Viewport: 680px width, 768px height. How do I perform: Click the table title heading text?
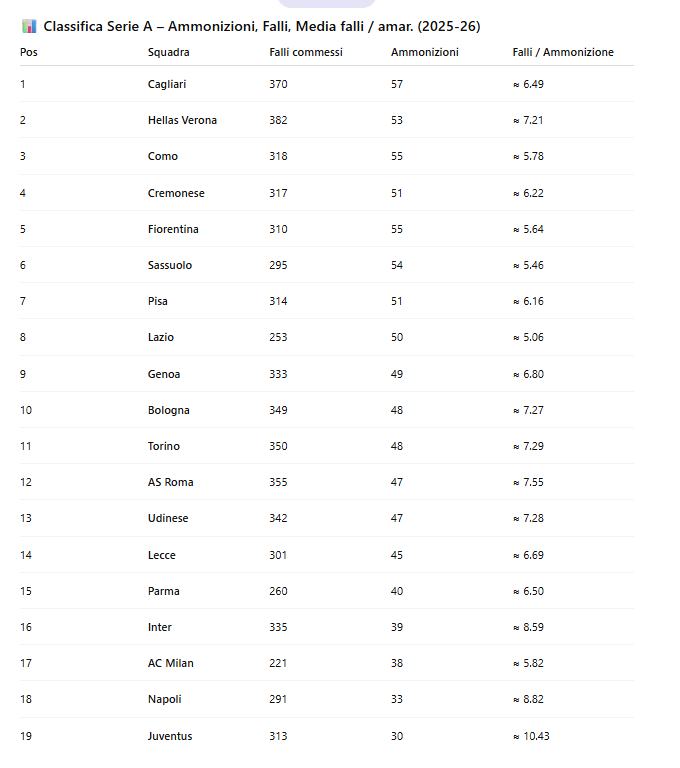262,27
